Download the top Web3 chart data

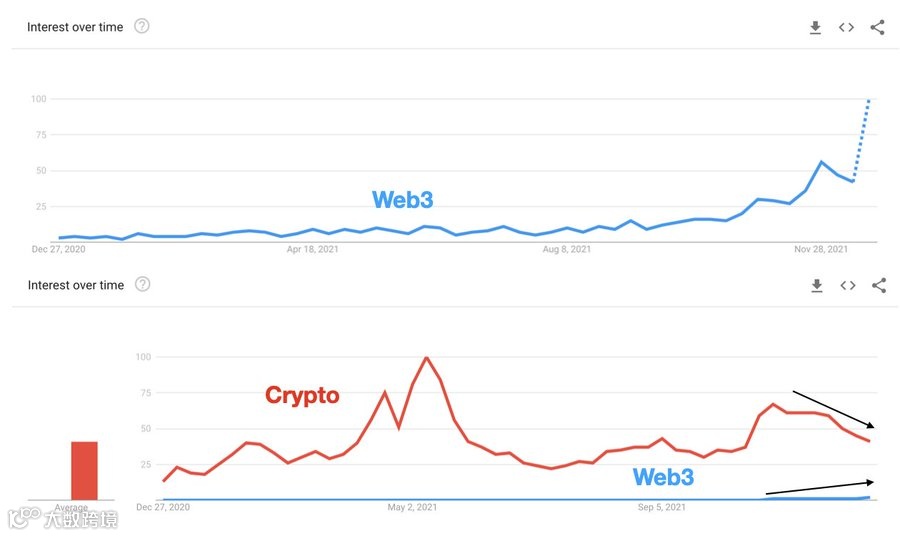click(x=815, y=28)
